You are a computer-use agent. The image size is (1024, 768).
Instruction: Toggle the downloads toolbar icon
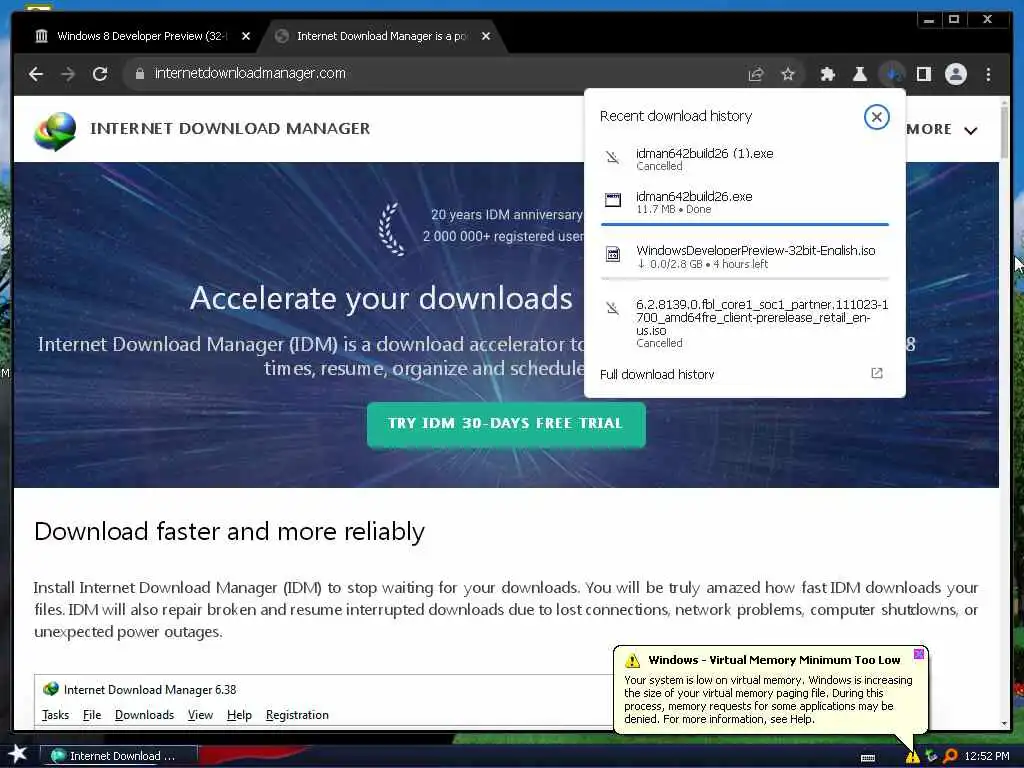click(892, 74)
